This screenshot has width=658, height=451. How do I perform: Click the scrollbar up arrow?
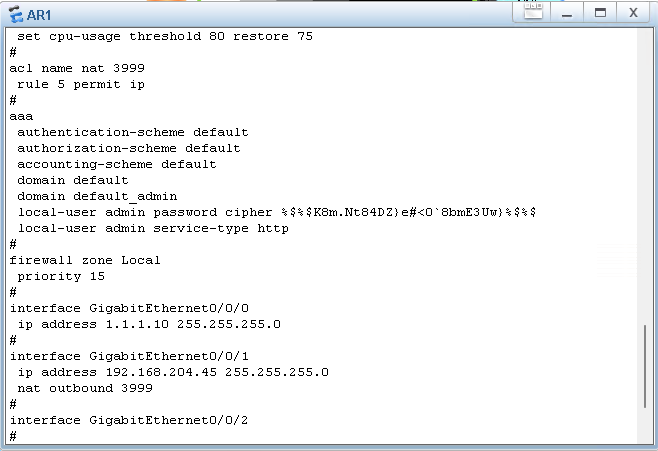click(645, 36)
